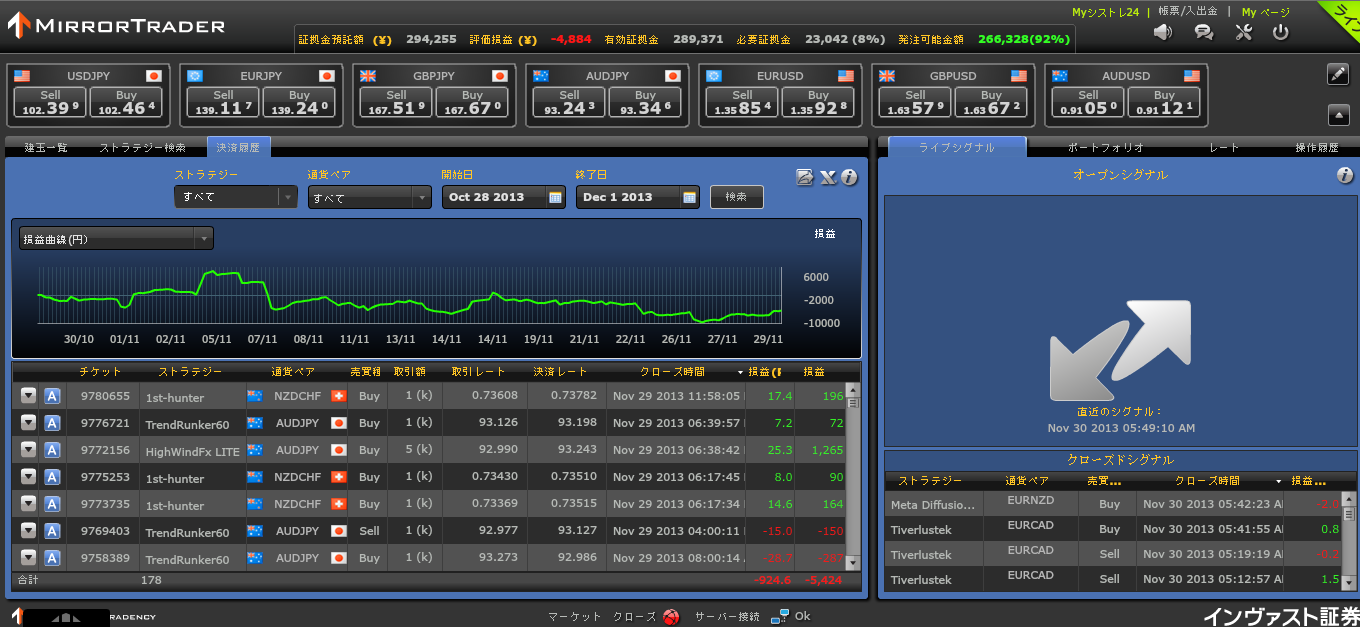This screenshot has height=627, width=1360.
Task: Mute sounds with the speaker icon
Action: click(x=1162, y=32)
